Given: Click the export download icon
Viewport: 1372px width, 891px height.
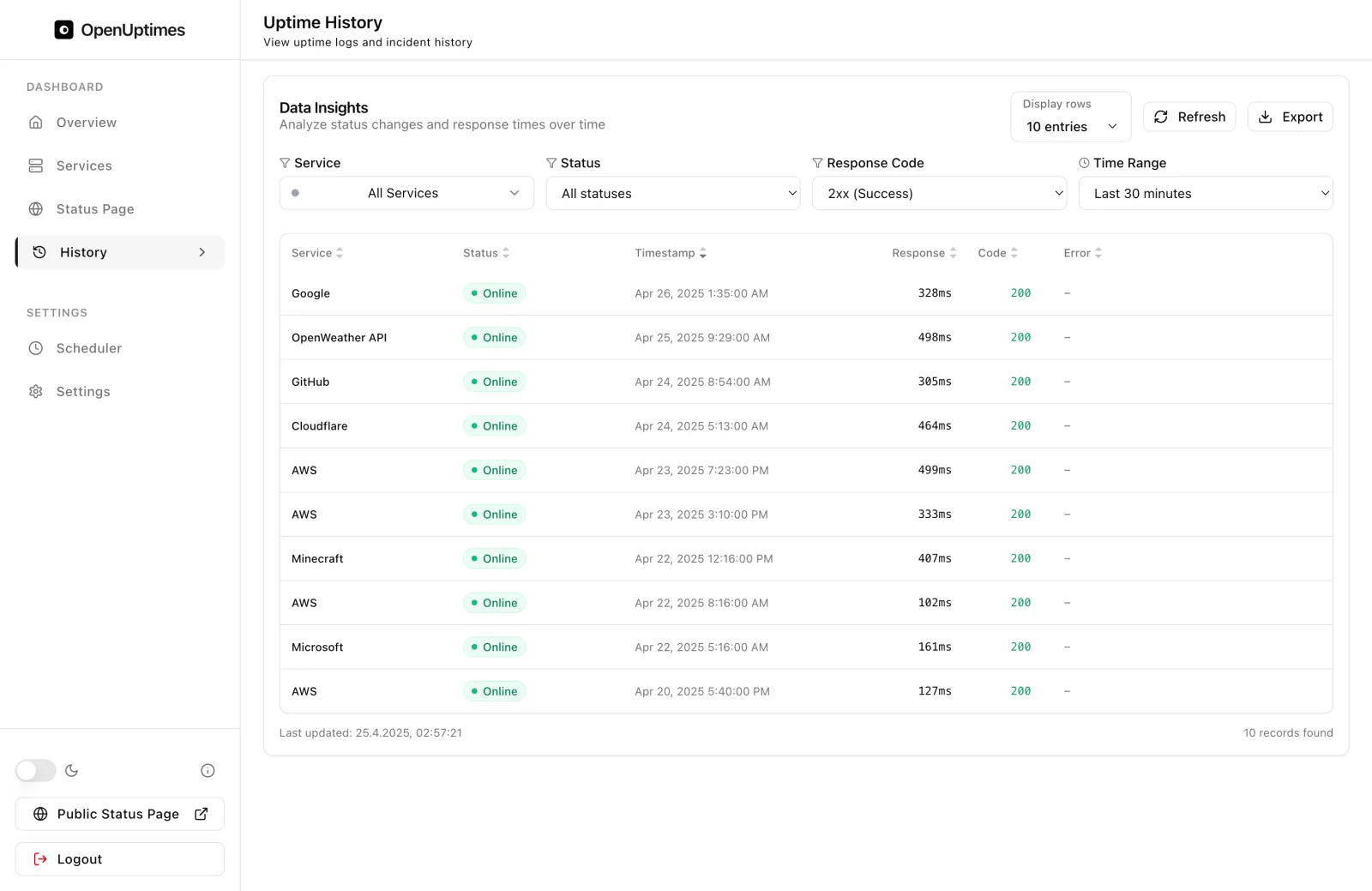Looking at the screenshot, I should [x=1265, y=117].
